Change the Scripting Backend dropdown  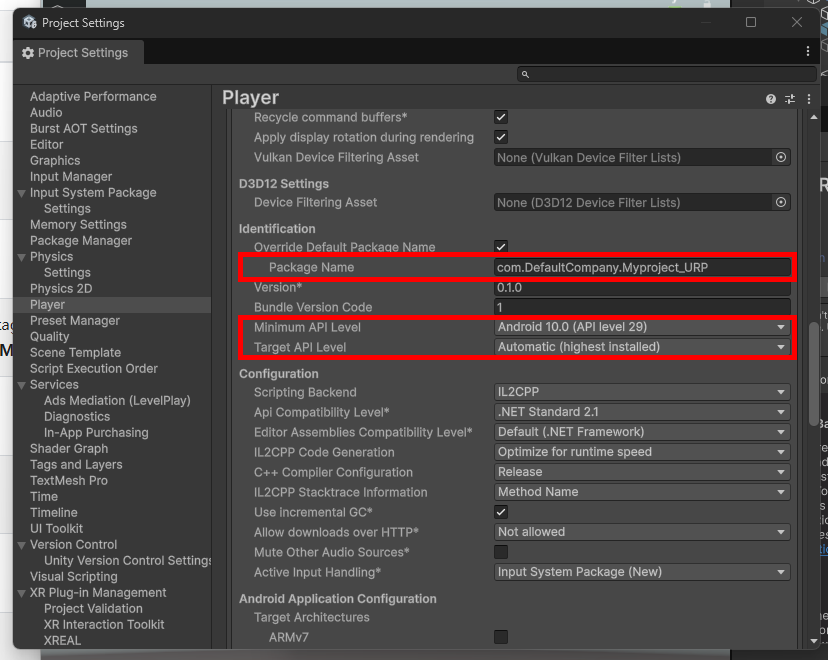(x=642, y=392)
